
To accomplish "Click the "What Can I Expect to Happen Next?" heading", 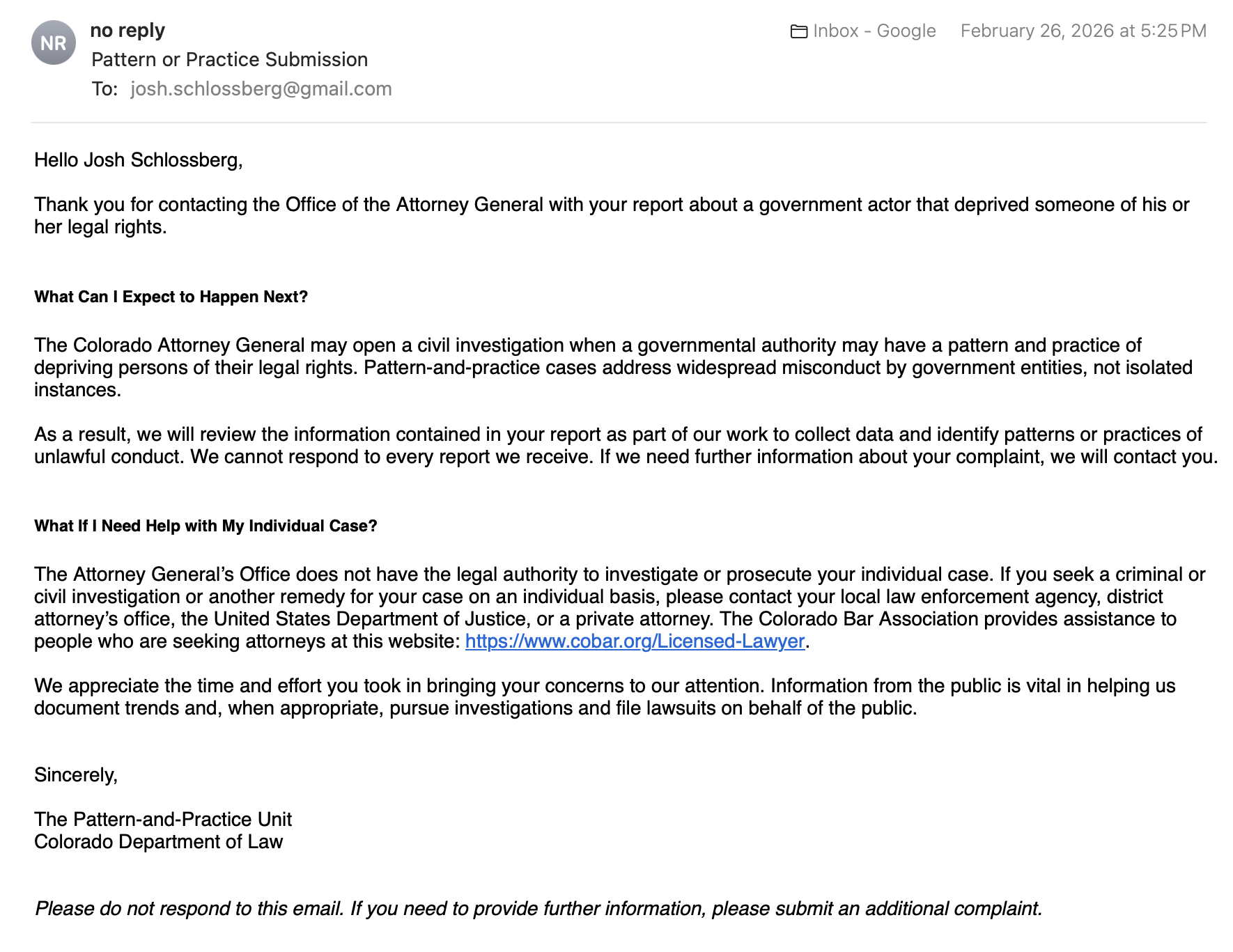I will tap(171, 297).
